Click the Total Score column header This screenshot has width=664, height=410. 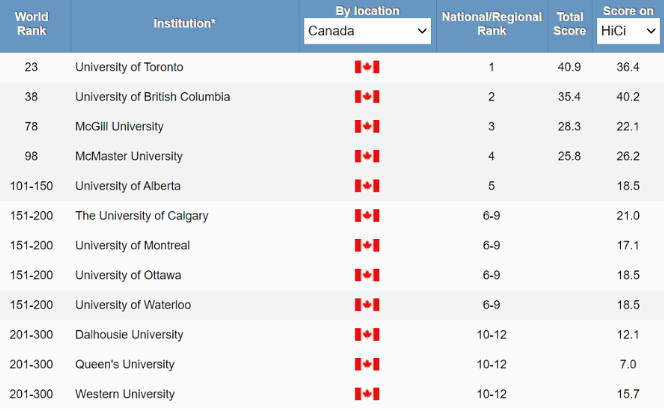click(x=570, y=24)
